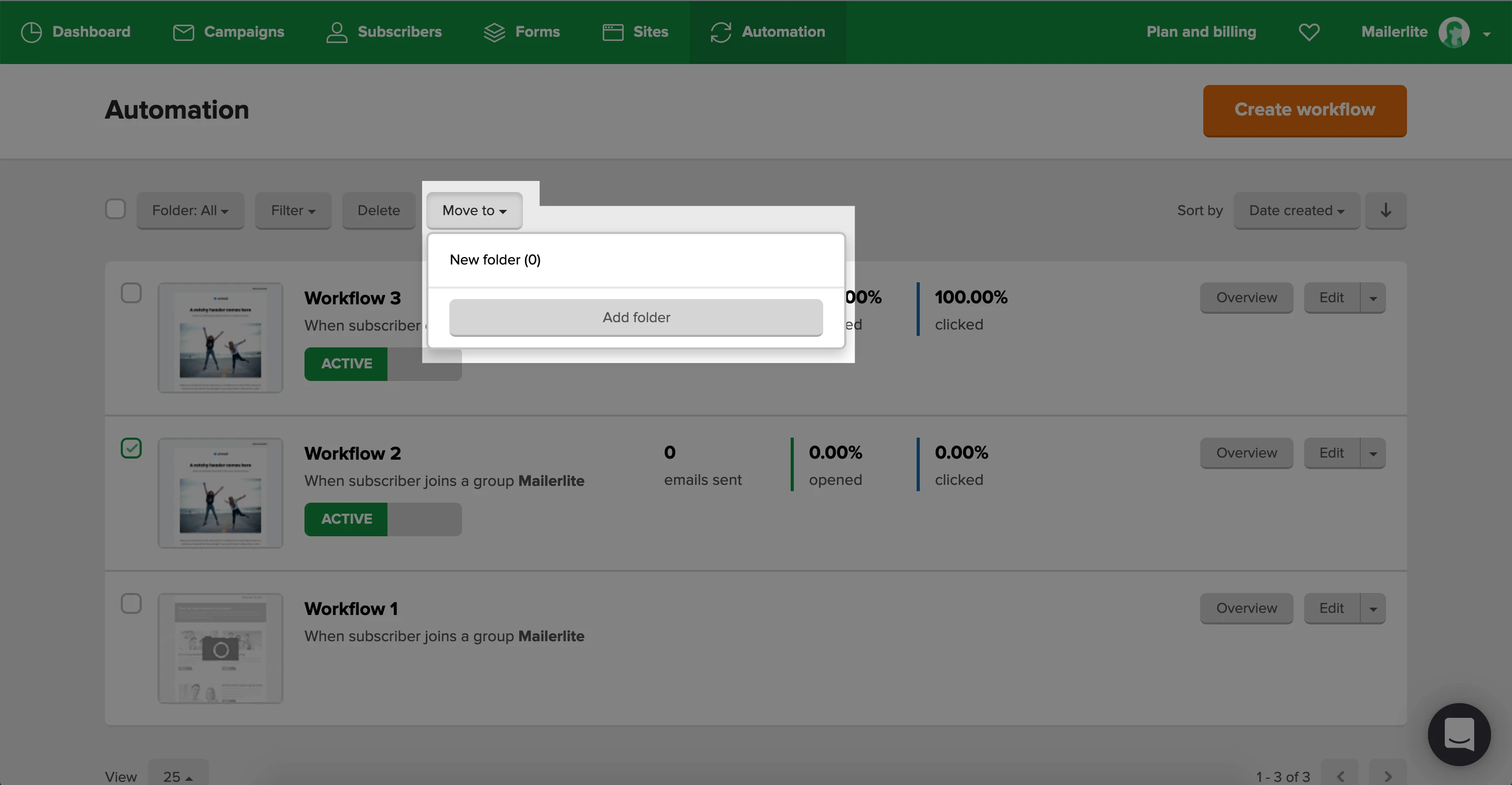The height and width of the screenshot is (785, 1512).
Task: Open the Filter dropdown
Action: 293,210
